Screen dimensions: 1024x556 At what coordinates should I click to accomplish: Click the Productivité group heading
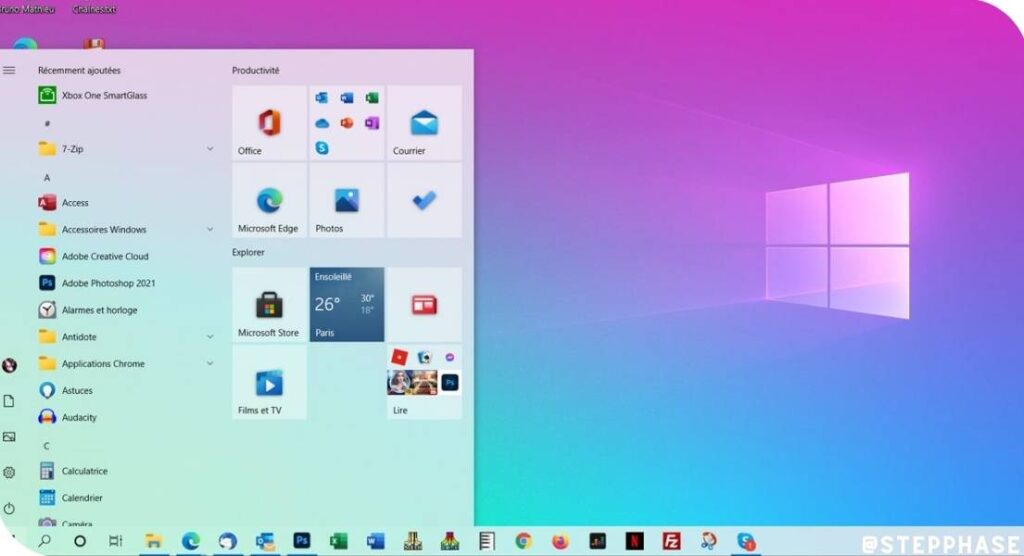click(x=255, y=70)
